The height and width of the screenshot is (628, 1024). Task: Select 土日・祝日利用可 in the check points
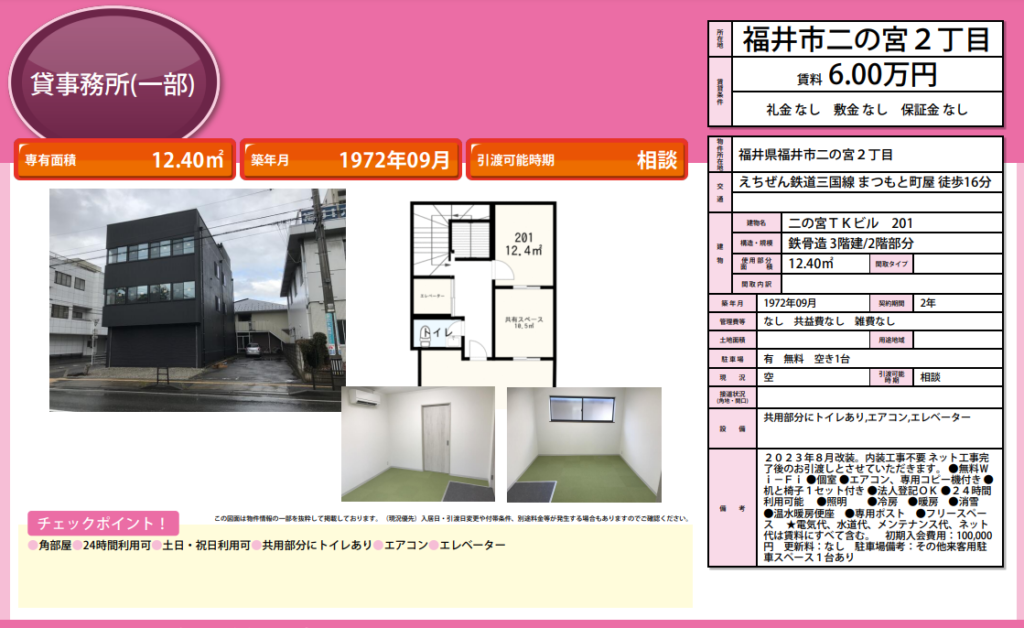(x=206, y=545)
